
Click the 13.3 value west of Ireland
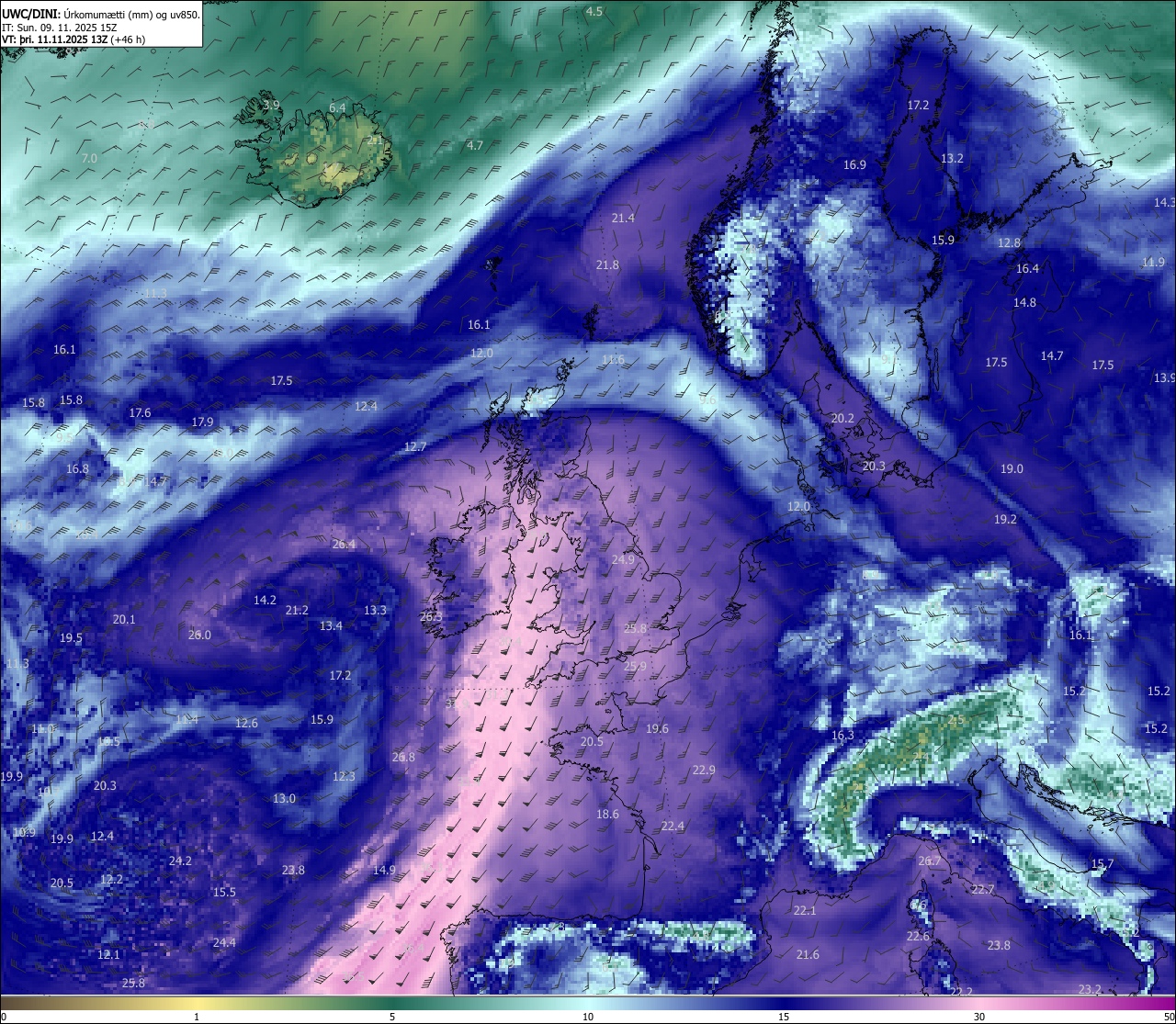pos(375,611)
